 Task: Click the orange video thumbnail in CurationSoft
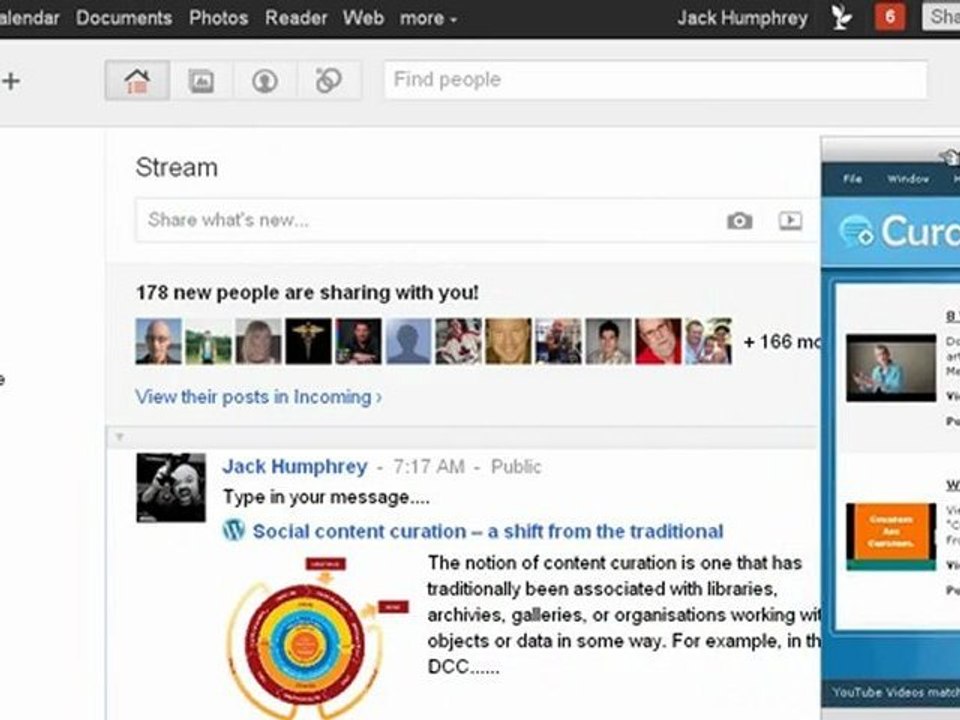pyautogui.click(x=891, y=536)
